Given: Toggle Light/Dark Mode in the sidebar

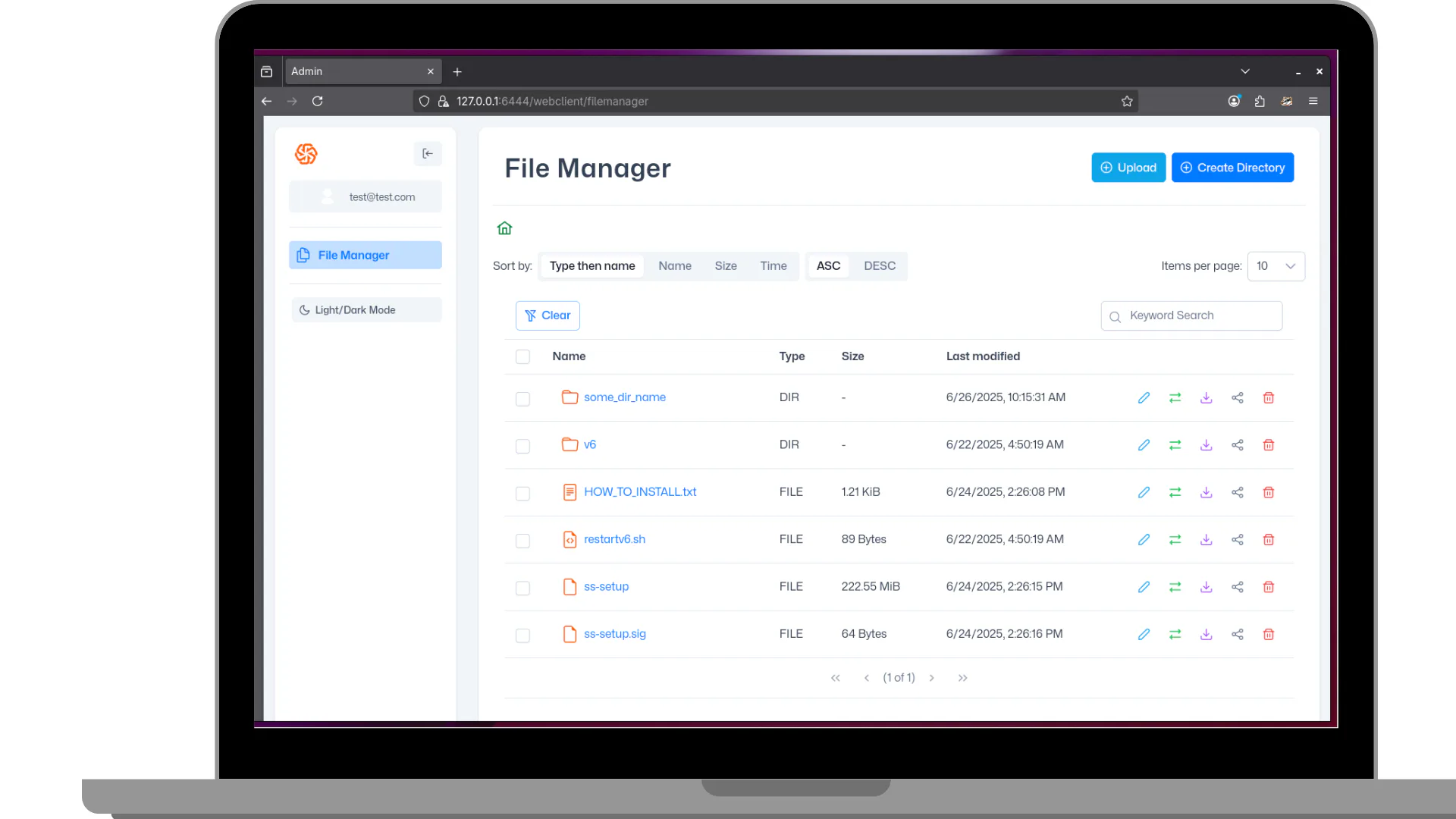Looking at the screenshot, I should point(366,310).
